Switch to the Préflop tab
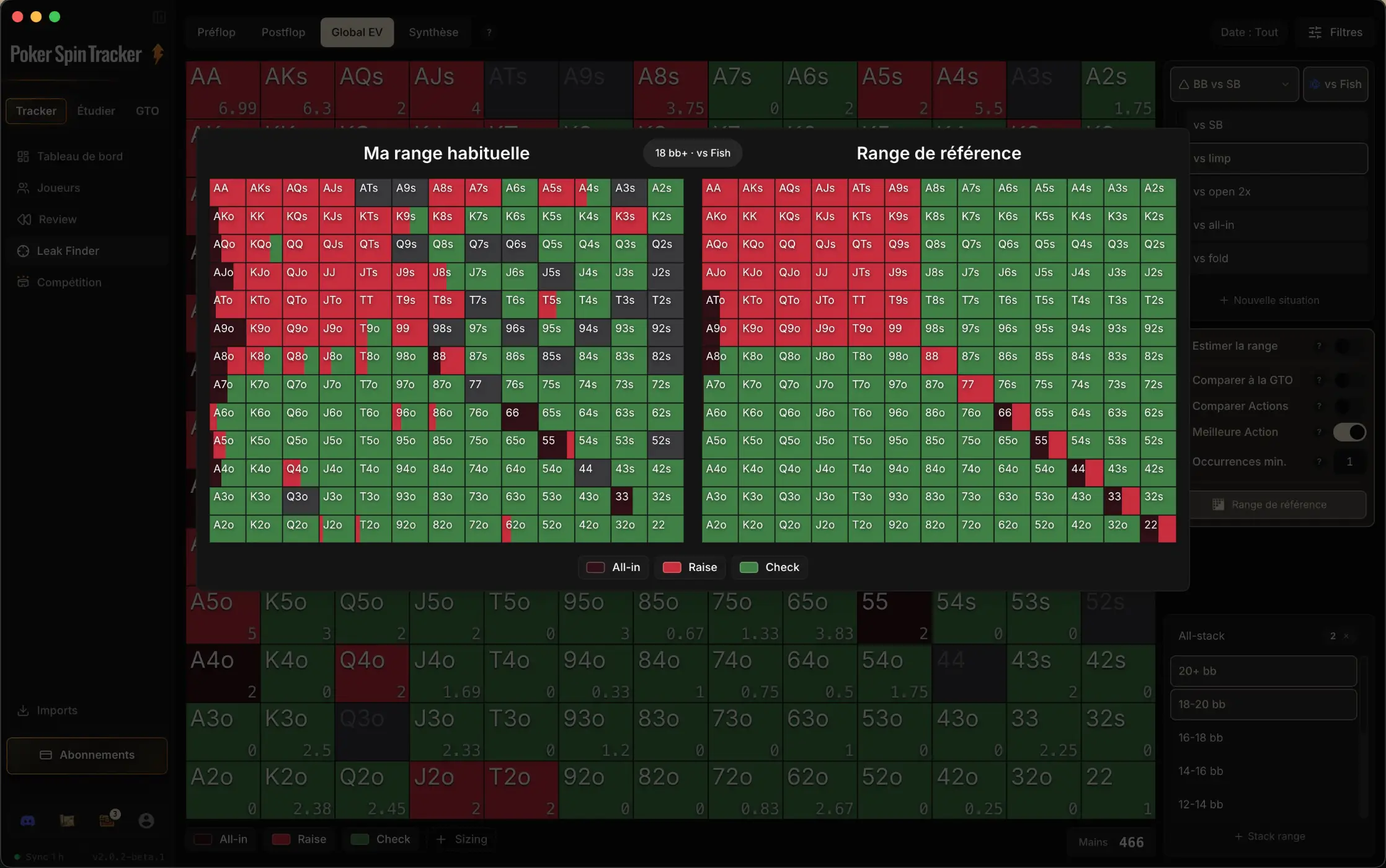 tap(216, 32)
